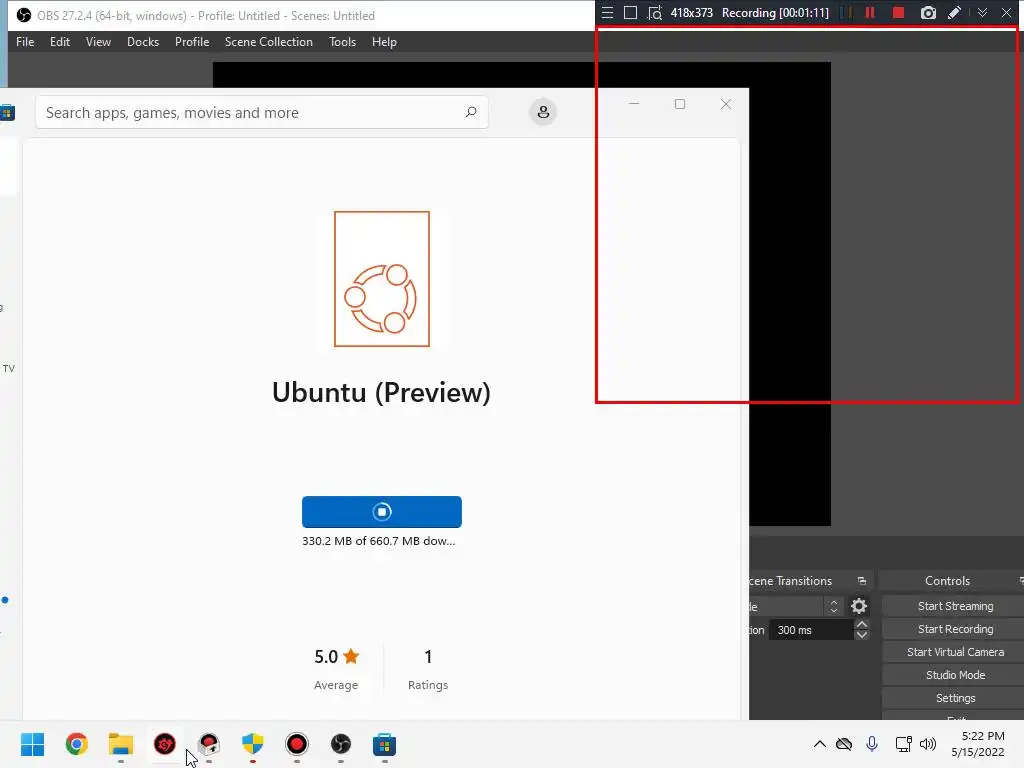The width and height of the screenshot is (1024, 768).
Task: Stop the Ubuntu (Preview) download button
Action: tap(381, 511)
